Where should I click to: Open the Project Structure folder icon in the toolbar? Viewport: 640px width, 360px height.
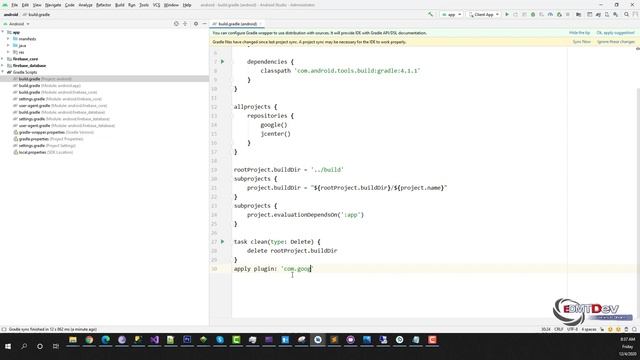tap(578, 14)
